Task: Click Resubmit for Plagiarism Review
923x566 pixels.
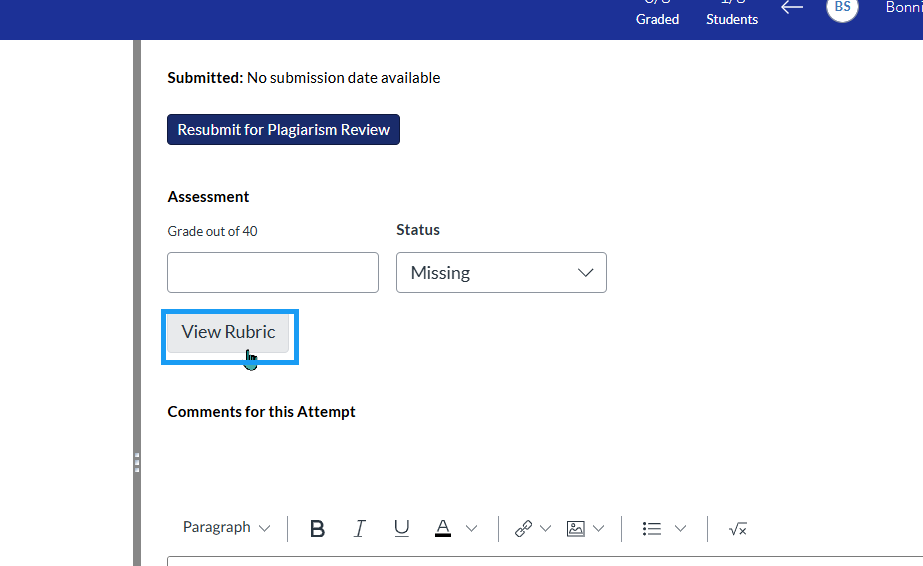Action: tap(283, 129)
